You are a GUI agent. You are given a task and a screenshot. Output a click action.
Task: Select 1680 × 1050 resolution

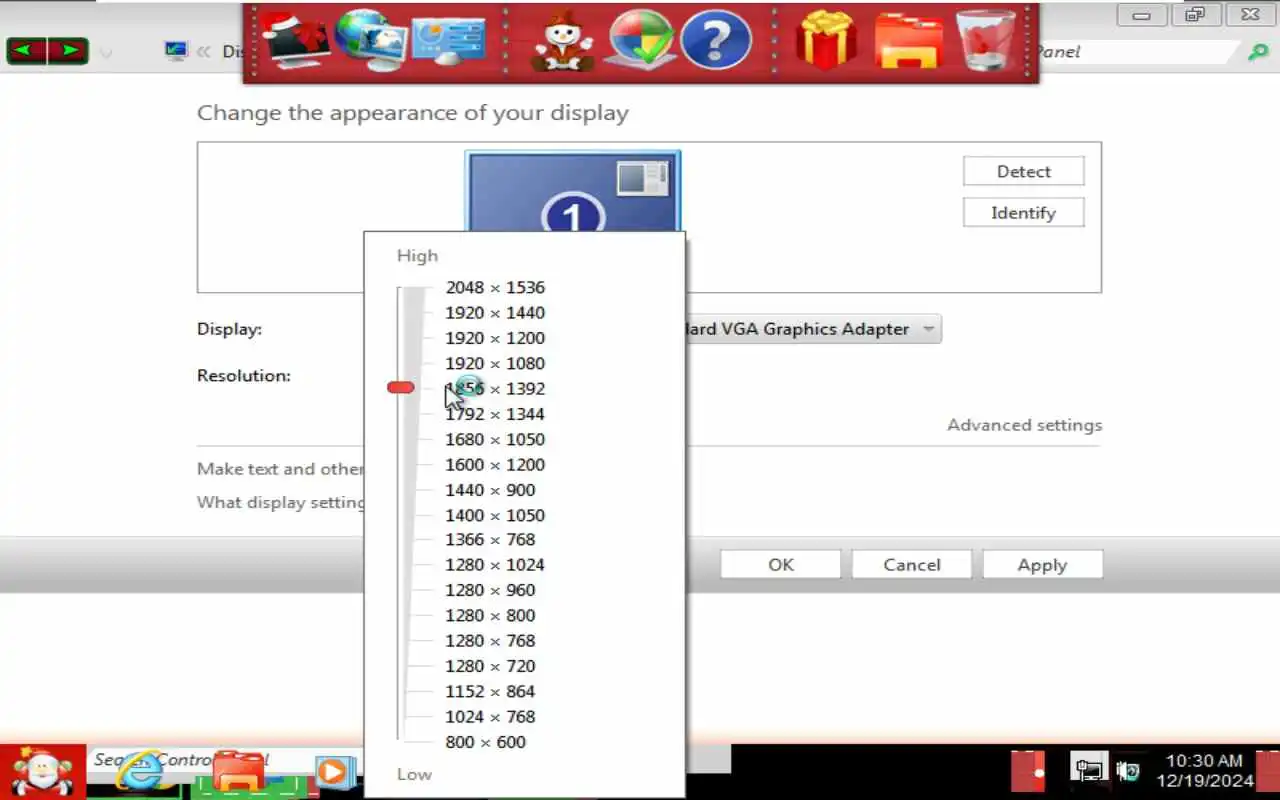click(495, 439)
